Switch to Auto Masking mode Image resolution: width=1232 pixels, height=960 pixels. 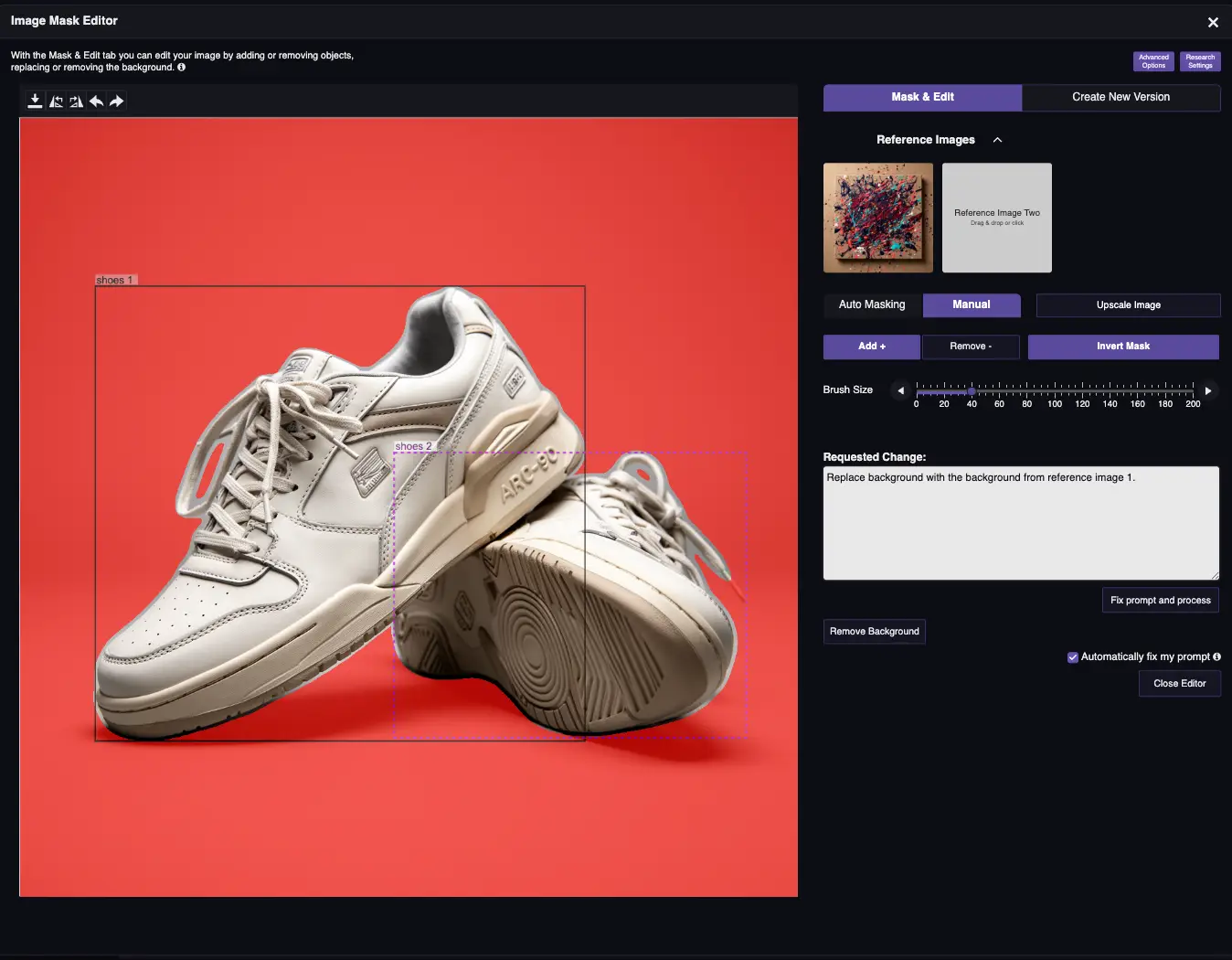[x=872, y=304]
